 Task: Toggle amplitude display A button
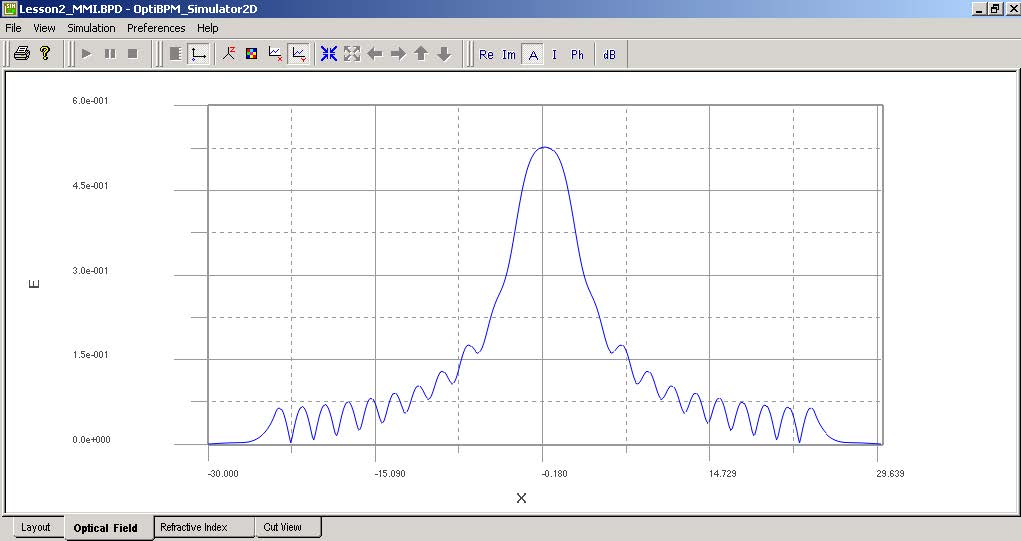click(533, 55)
